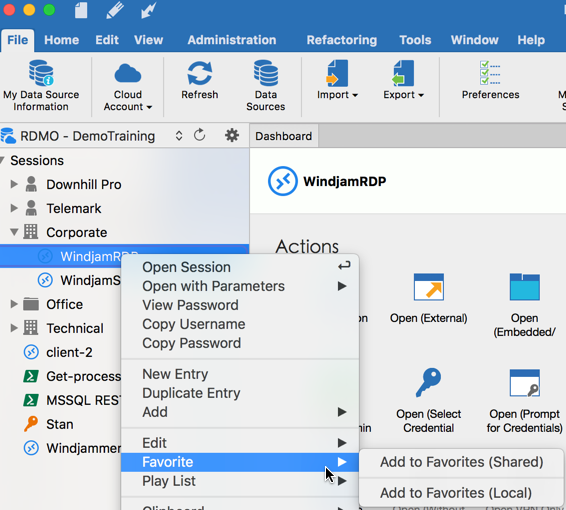This screenshot has height=510, width=566.
Task: Click the WindjamRDP icon in dashboard header
Action: [x=283, y=181]
